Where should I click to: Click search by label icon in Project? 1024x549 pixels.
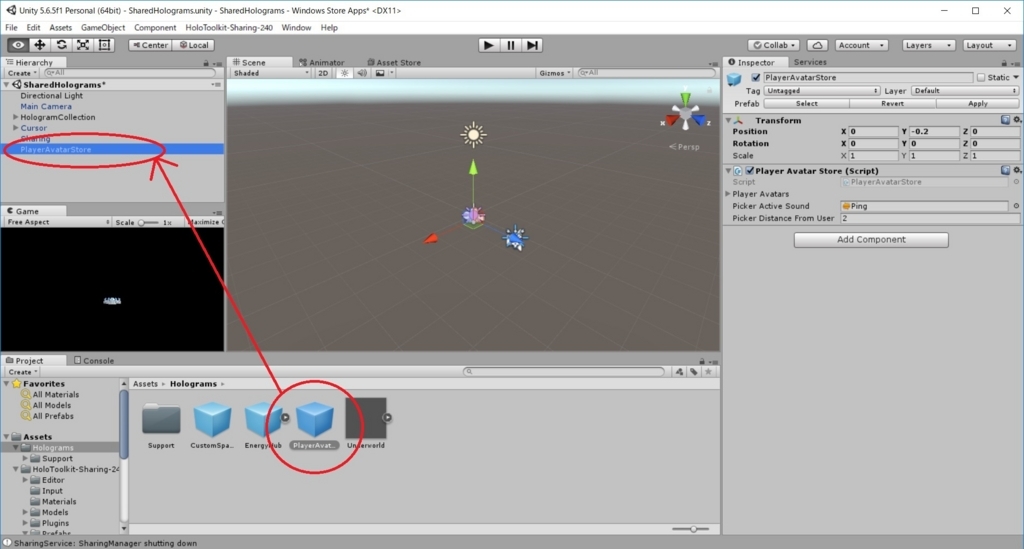694,371
